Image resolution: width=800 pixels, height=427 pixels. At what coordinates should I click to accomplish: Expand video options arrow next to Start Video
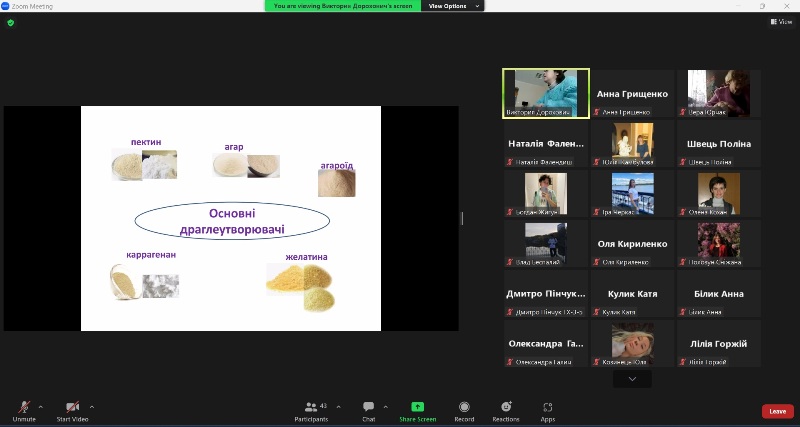(92, 407)
